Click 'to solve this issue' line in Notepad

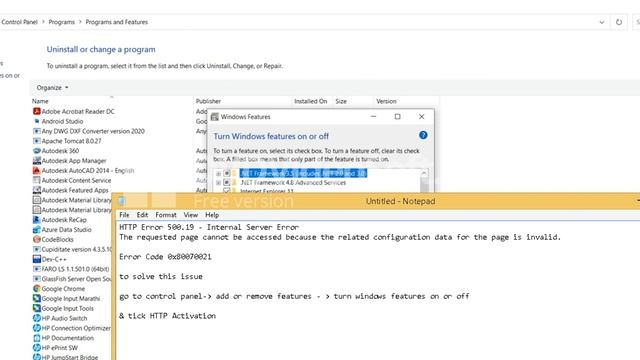pyautogui.click(x=161, y=276)
